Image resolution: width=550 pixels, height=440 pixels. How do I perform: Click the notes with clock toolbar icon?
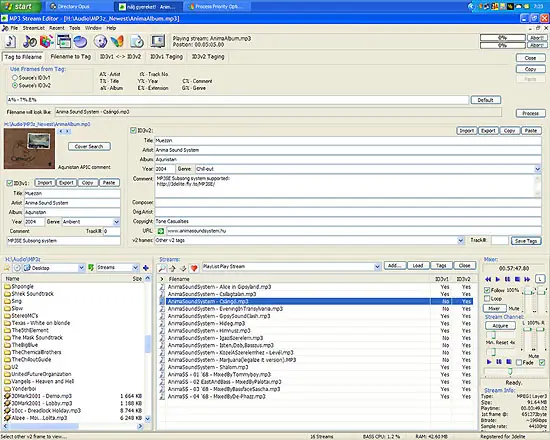pyautogui.click(x=29, y=42)
